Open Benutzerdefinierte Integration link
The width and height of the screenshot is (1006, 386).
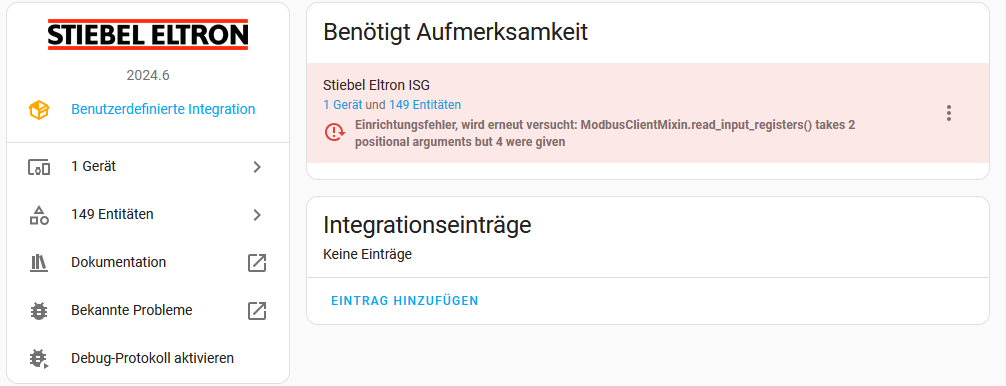coord(163,109)
